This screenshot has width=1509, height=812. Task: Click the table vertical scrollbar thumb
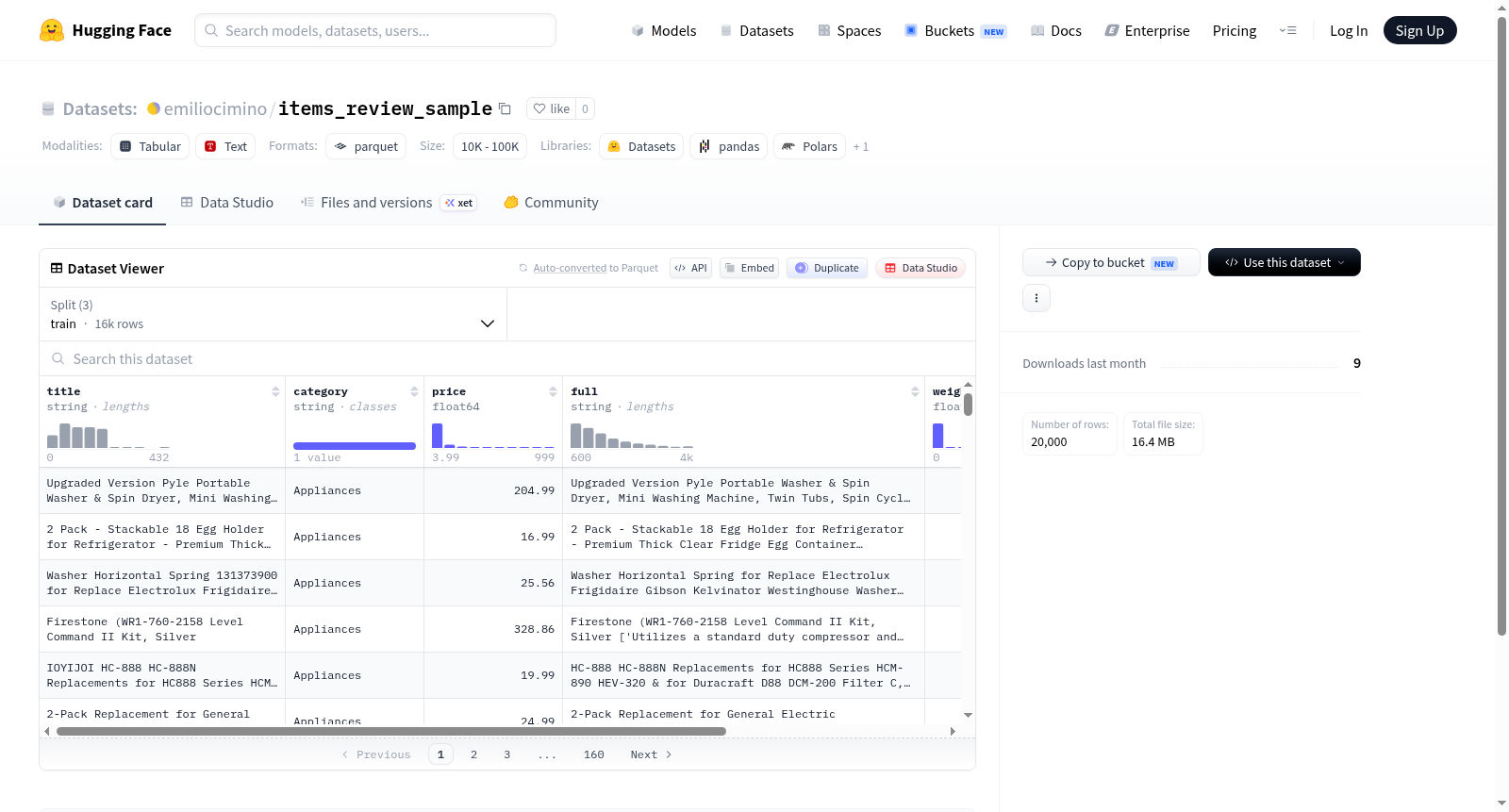pyautogui.click(x=968, y=405)
